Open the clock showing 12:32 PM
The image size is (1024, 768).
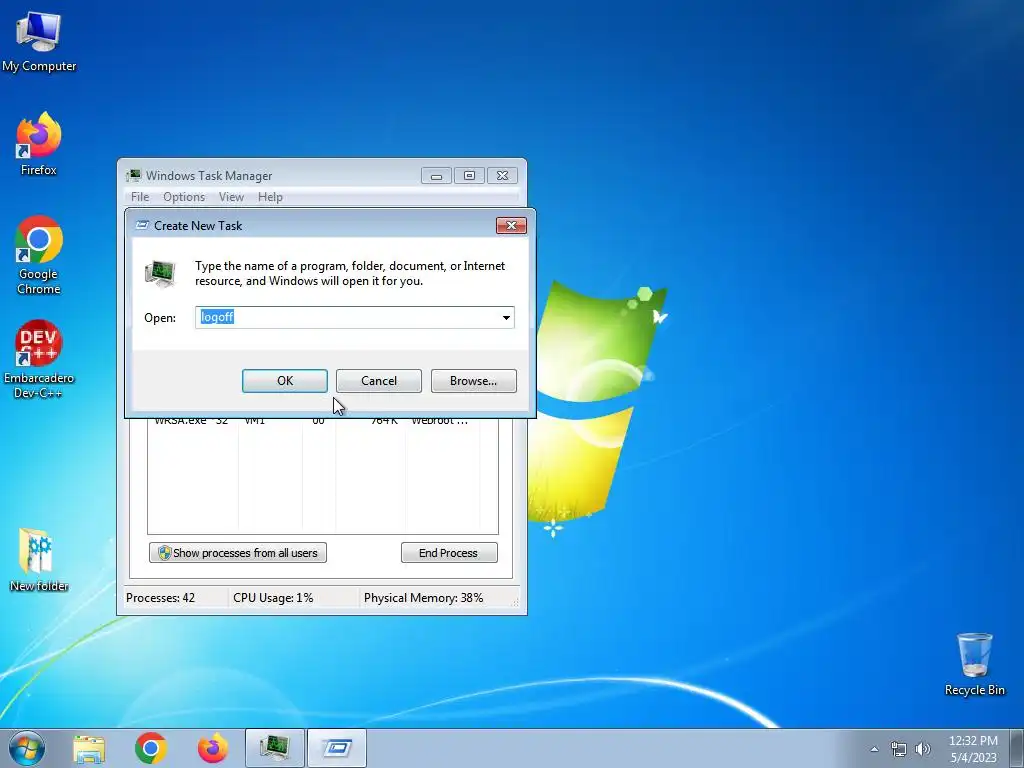973,749
